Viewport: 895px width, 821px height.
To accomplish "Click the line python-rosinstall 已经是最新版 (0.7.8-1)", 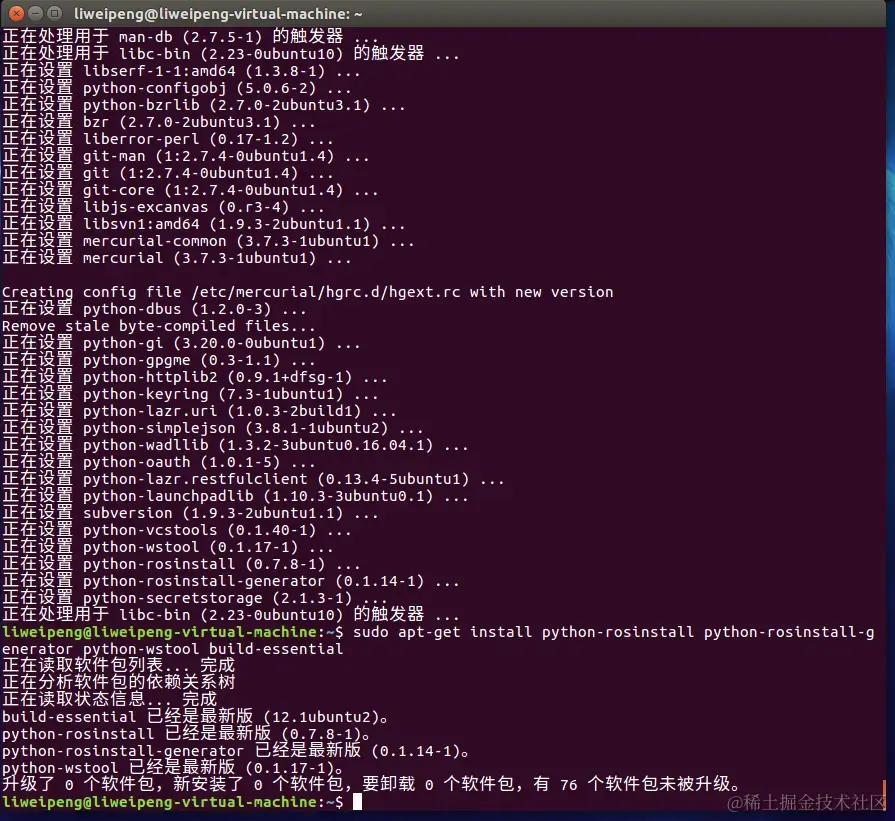I will [187, 734].
